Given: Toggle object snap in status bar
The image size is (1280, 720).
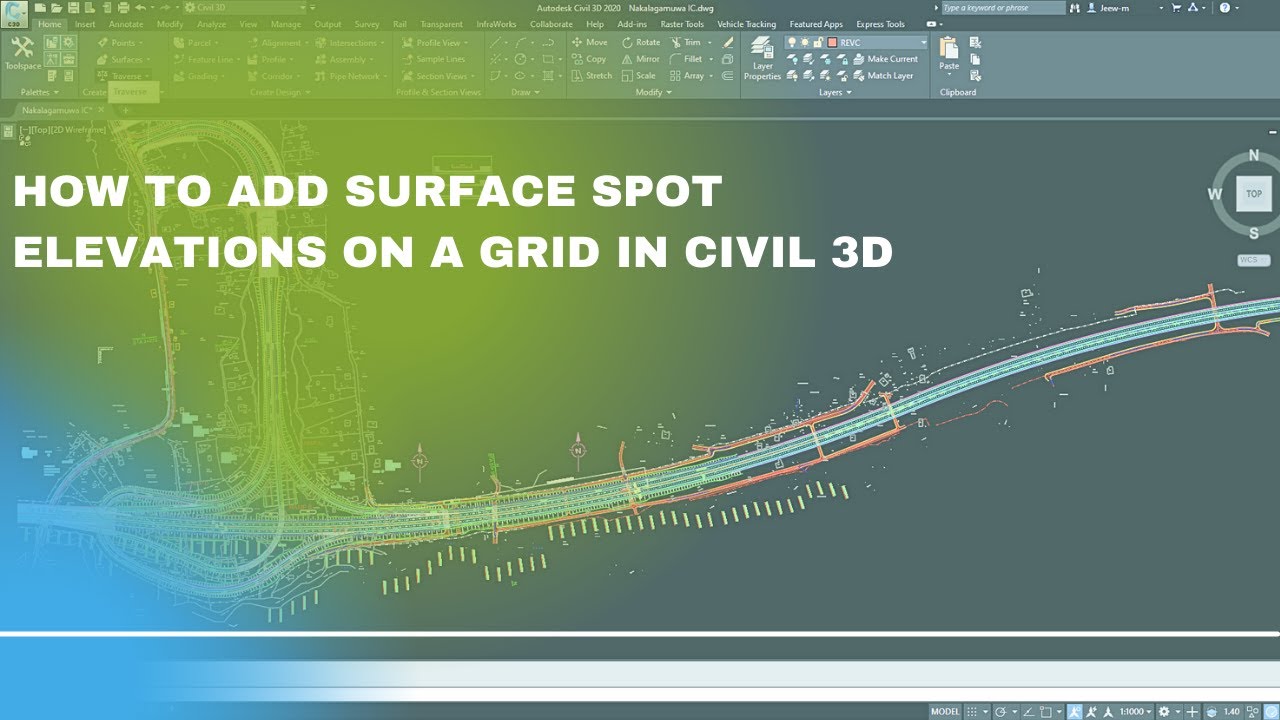Looking at the screenshot, I should [x=1045, y=712].
